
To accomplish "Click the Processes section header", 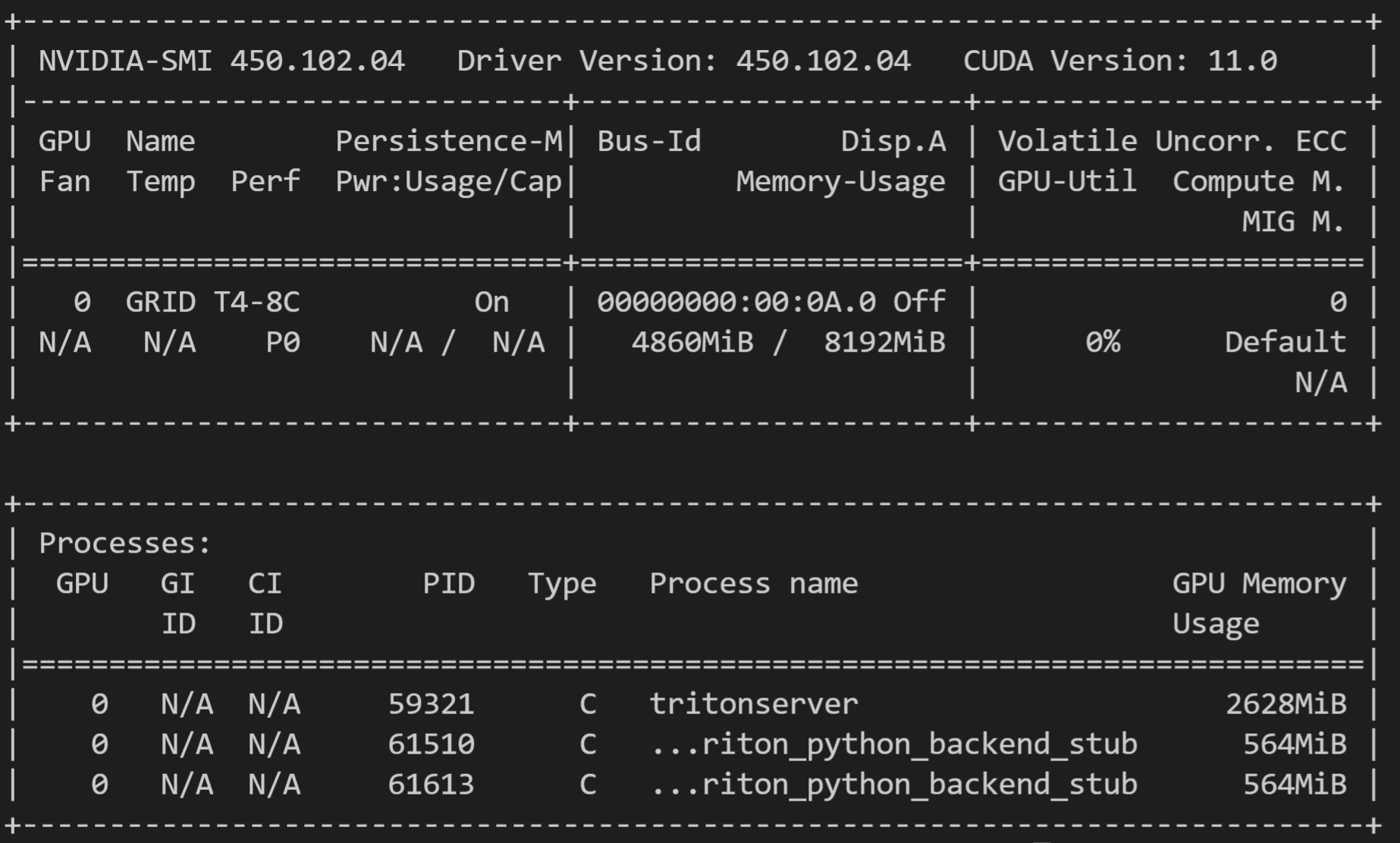I will click(125, 542).
